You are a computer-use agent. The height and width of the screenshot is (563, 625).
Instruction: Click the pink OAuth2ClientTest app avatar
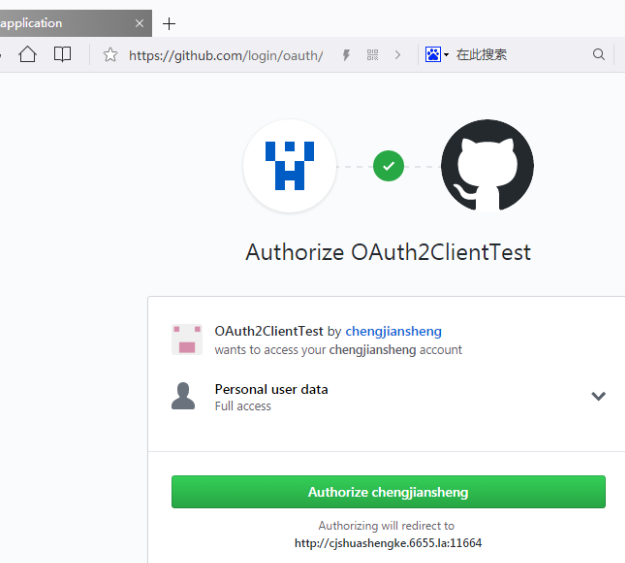[x=187, y=340]
